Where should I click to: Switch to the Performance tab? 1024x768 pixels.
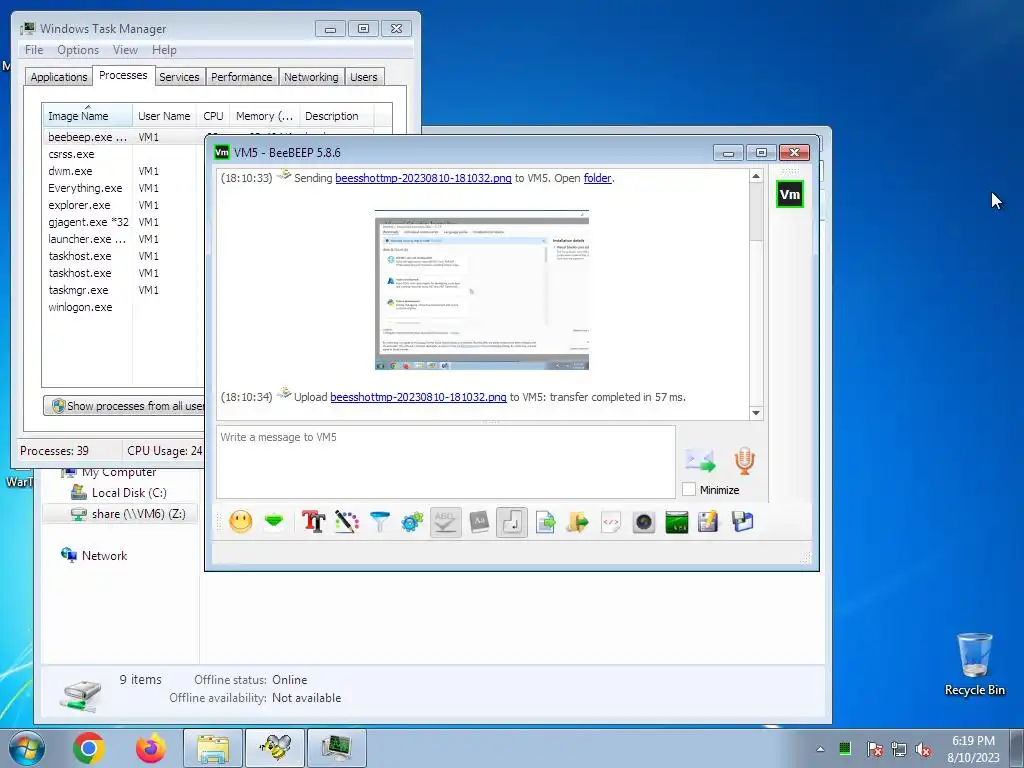(242, 77)
